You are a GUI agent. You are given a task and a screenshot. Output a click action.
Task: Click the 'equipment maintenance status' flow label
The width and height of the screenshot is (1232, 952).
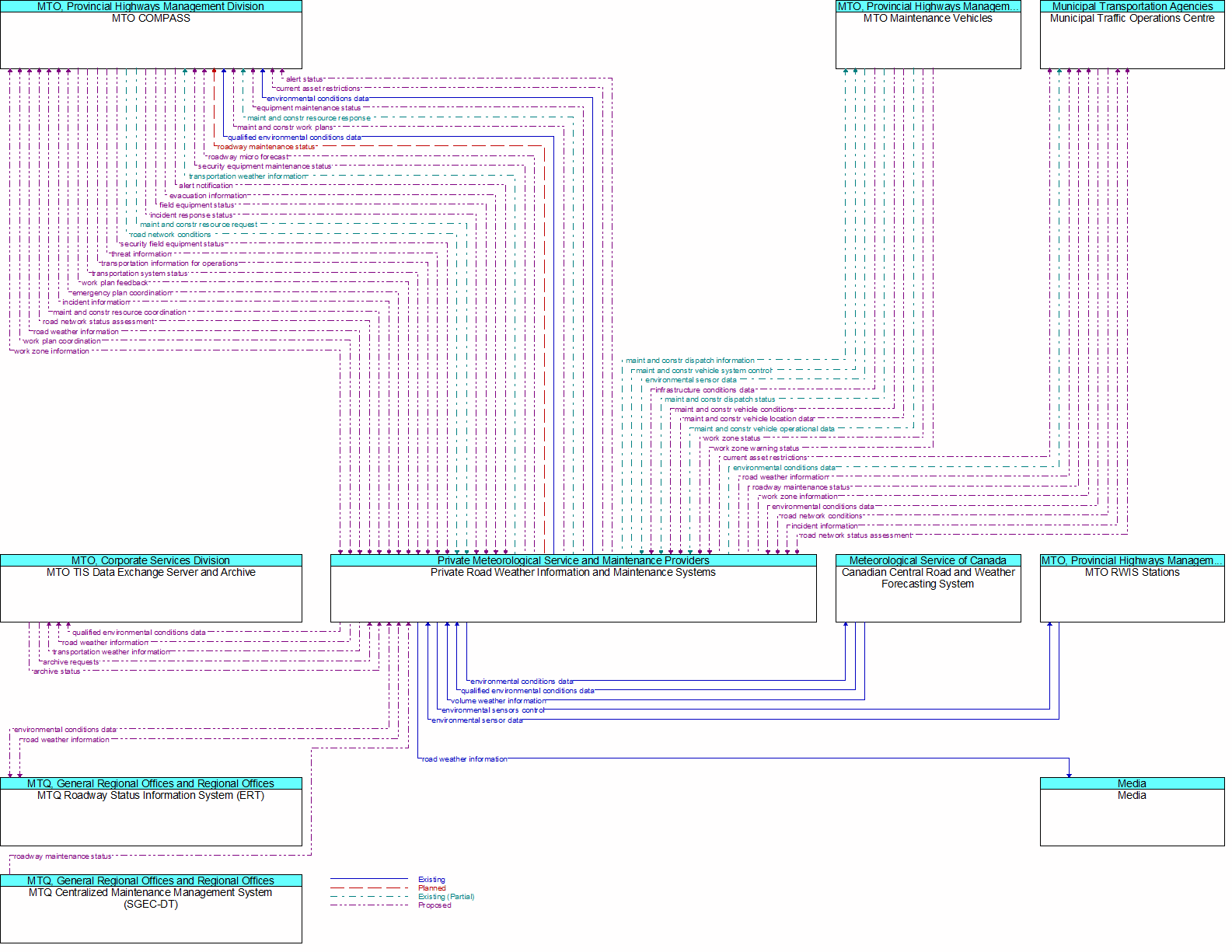tap(309, 108)
